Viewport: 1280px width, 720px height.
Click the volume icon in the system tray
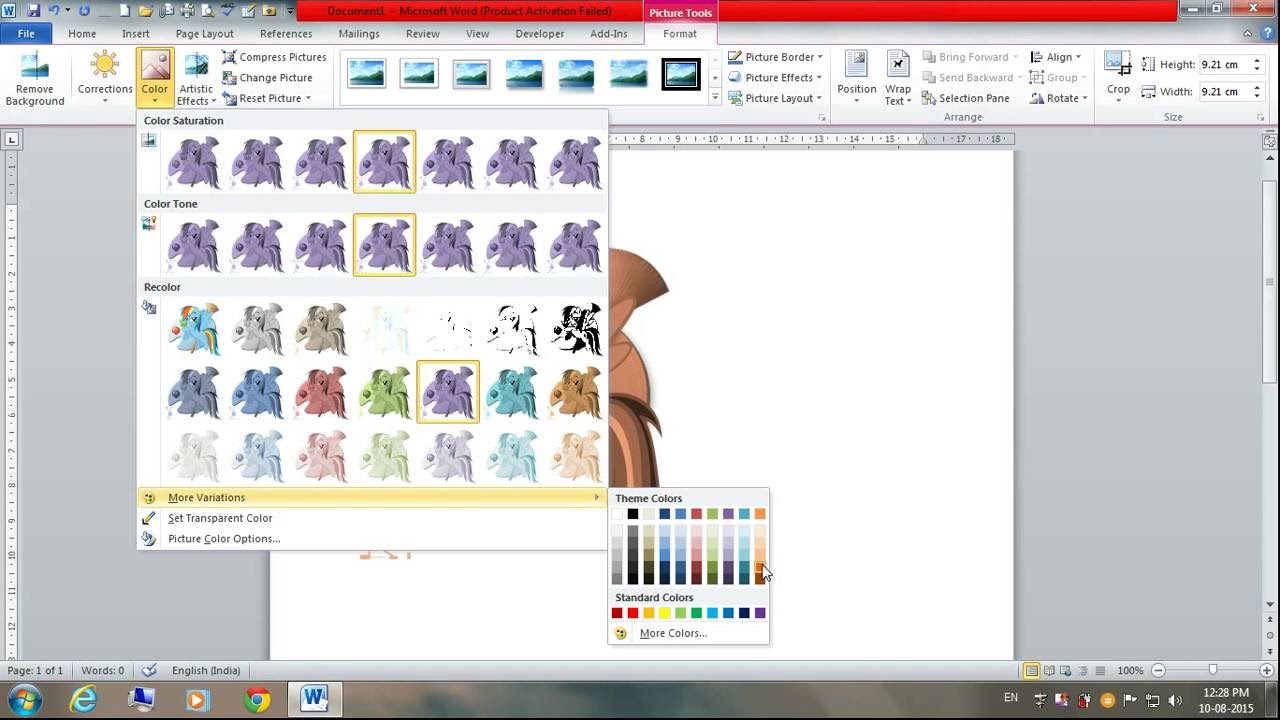pyautogui.click(x=1175, y=700)
